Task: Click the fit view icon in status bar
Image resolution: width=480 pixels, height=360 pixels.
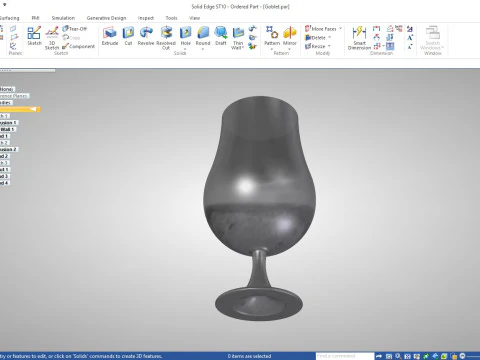Action: coord(407,356)
